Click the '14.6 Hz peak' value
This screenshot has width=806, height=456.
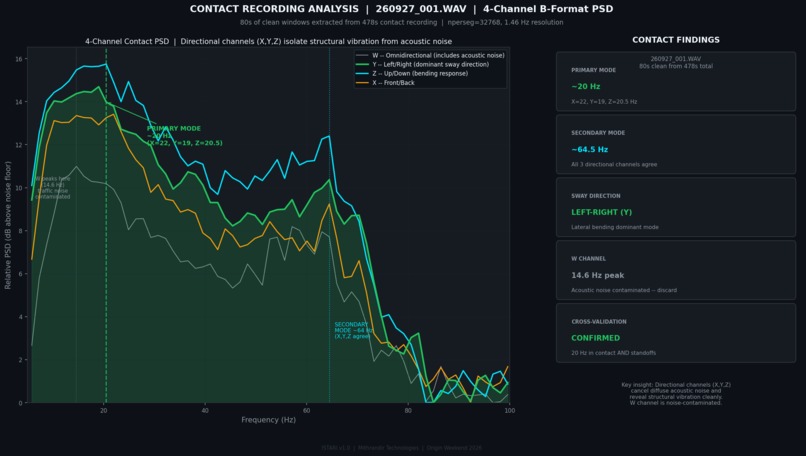pyautogui.click(x=597, y=275)
